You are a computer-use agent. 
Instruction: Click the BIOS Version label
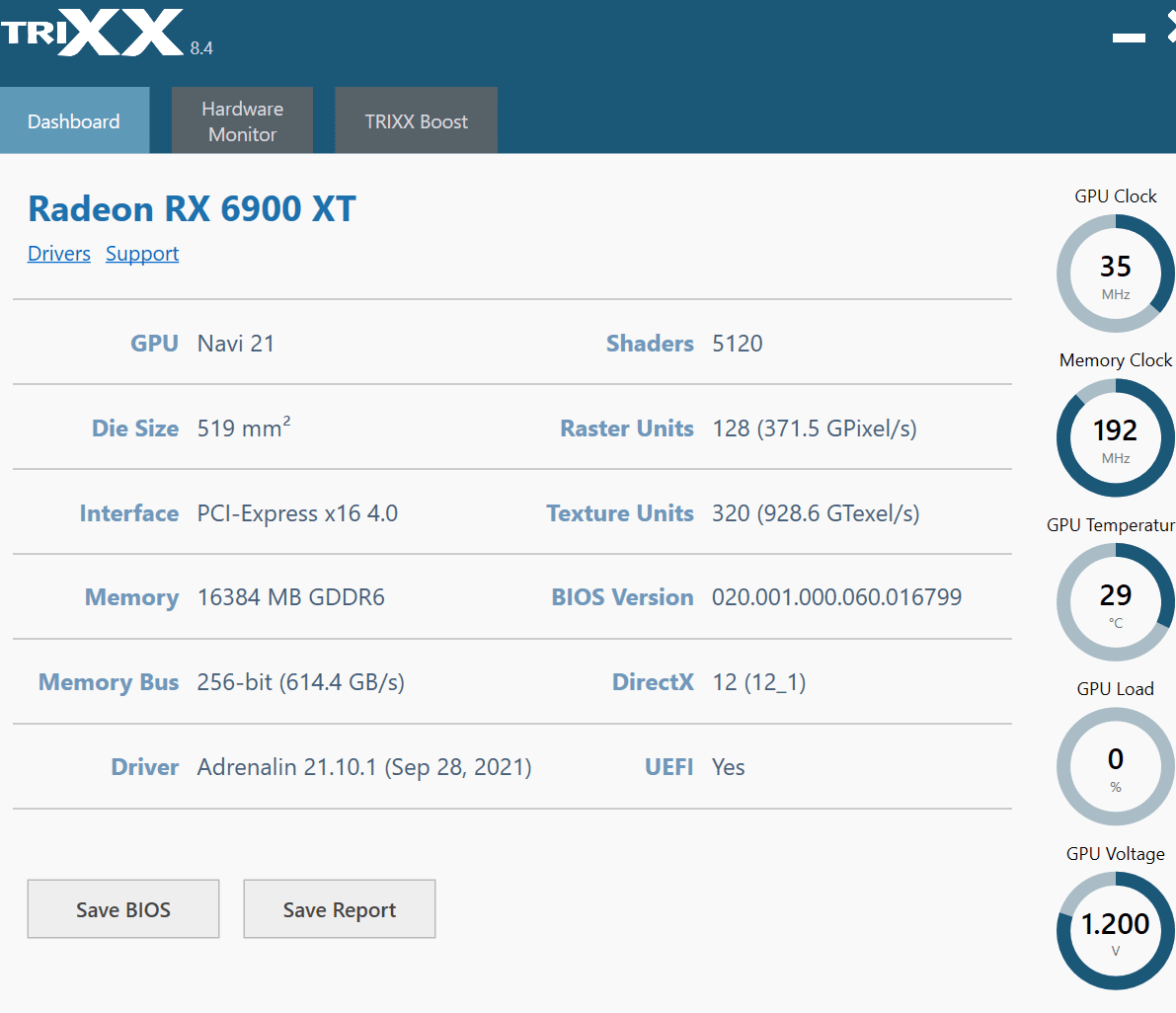tap(622, 597)
